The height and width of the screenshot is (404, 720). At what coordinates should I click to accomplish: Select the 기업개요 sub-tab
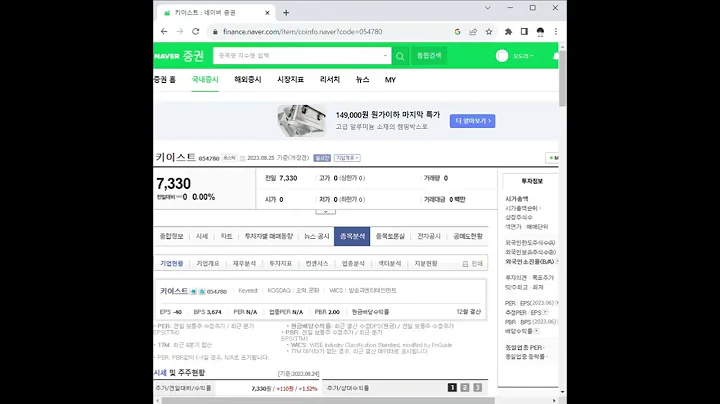click(x=208, y=264)
